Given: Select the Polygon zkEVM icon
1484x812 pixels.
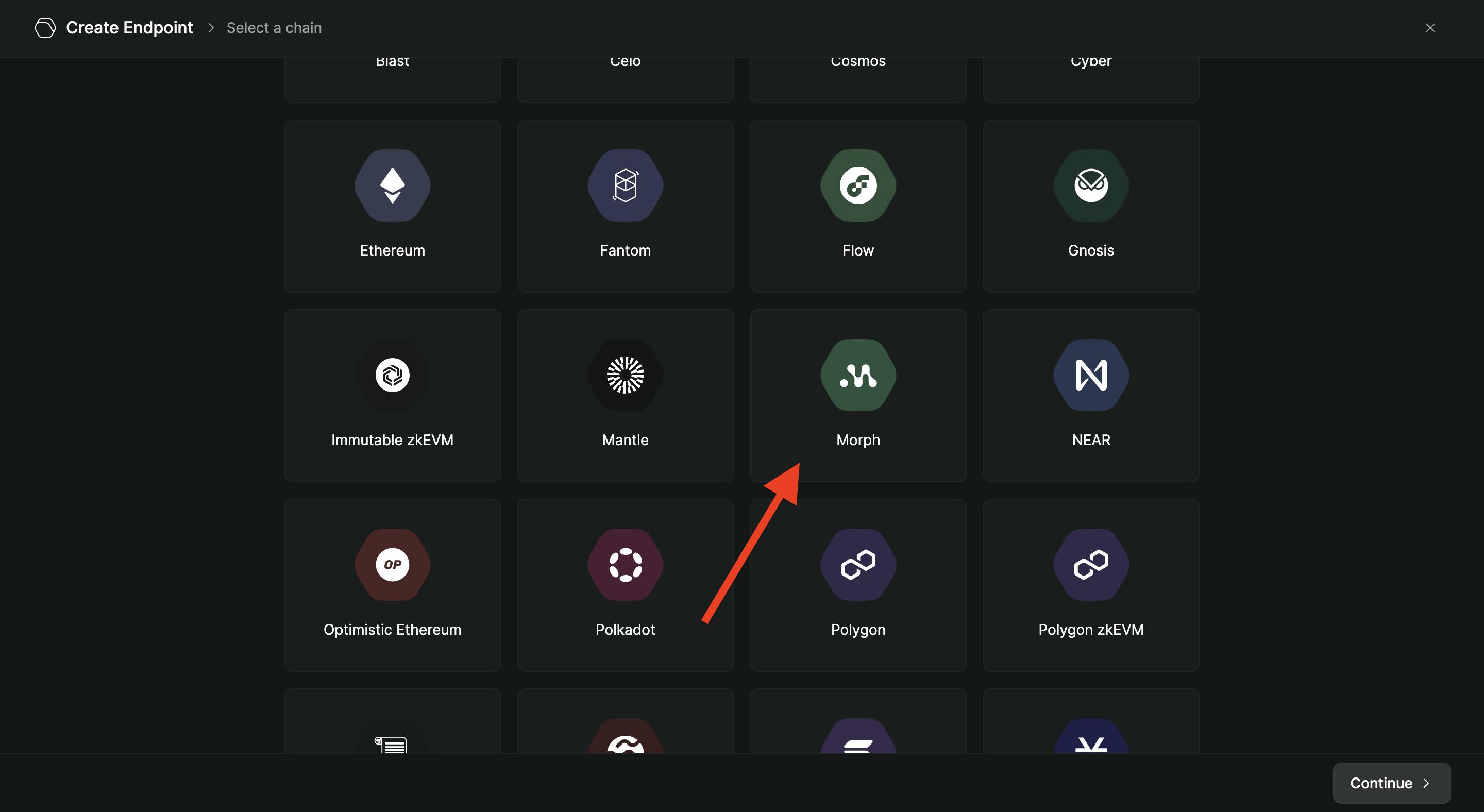Looking at the screenshot, I should [x=1090, y=564].
